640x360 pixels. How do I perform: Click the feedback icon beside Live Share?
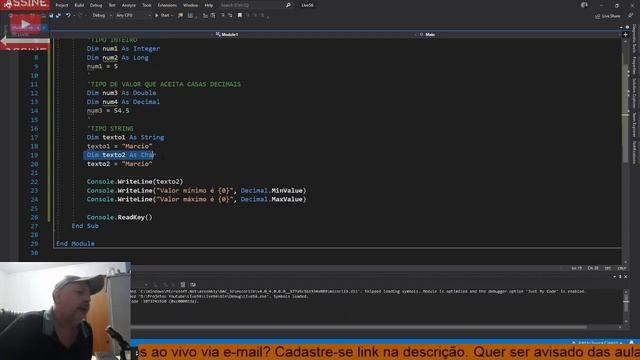coord(630,16)
